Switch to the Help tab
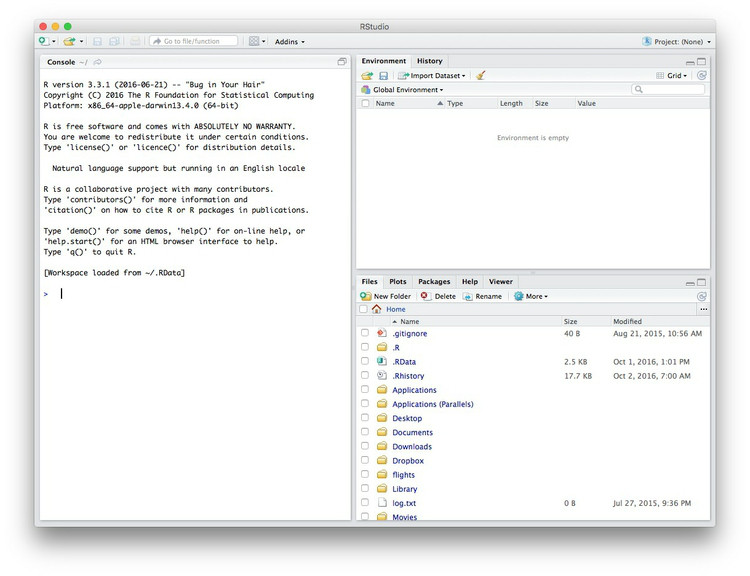The image size is (750, 576). click(470, 281)
